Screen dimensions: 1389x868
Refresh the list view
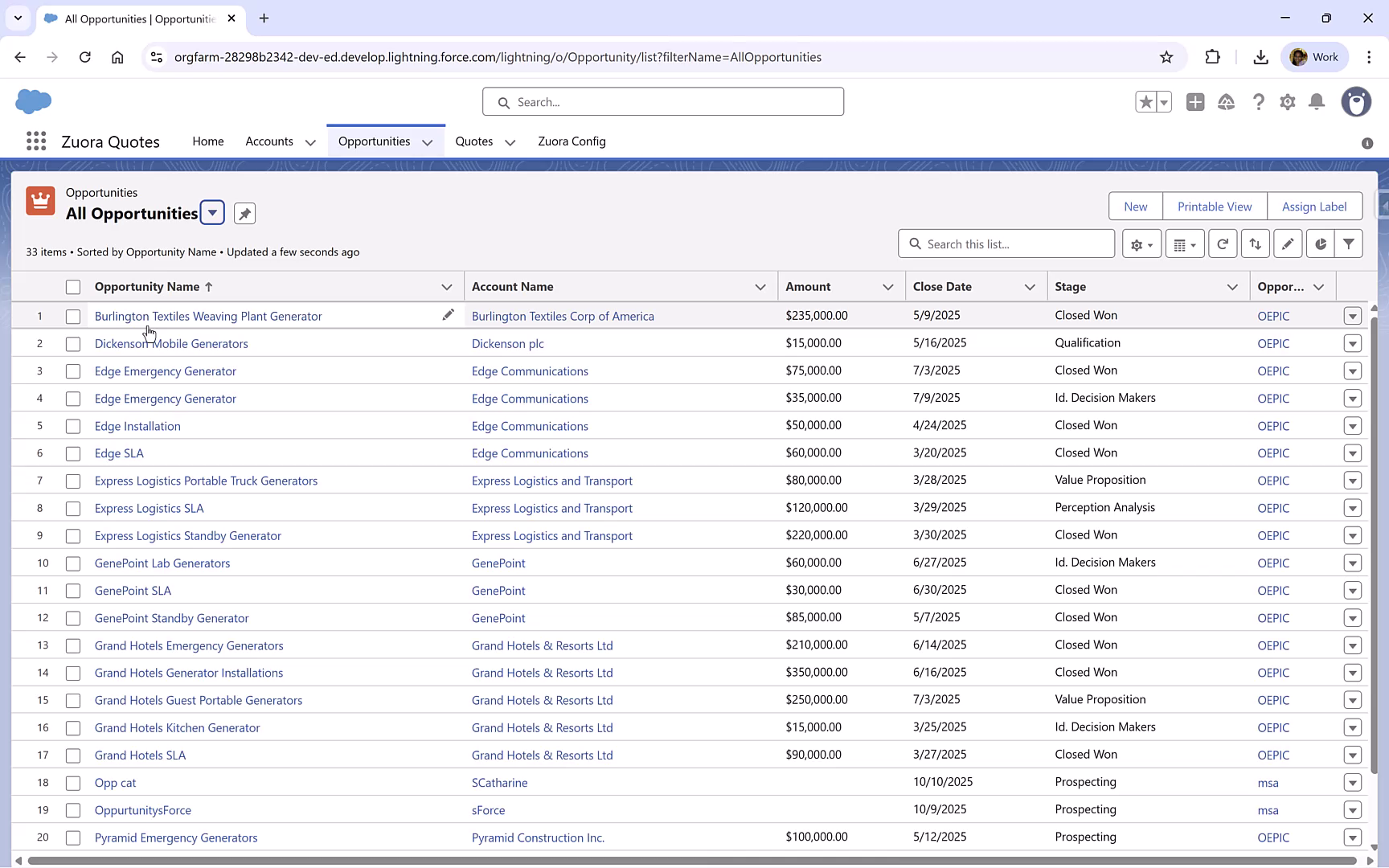1223,243
